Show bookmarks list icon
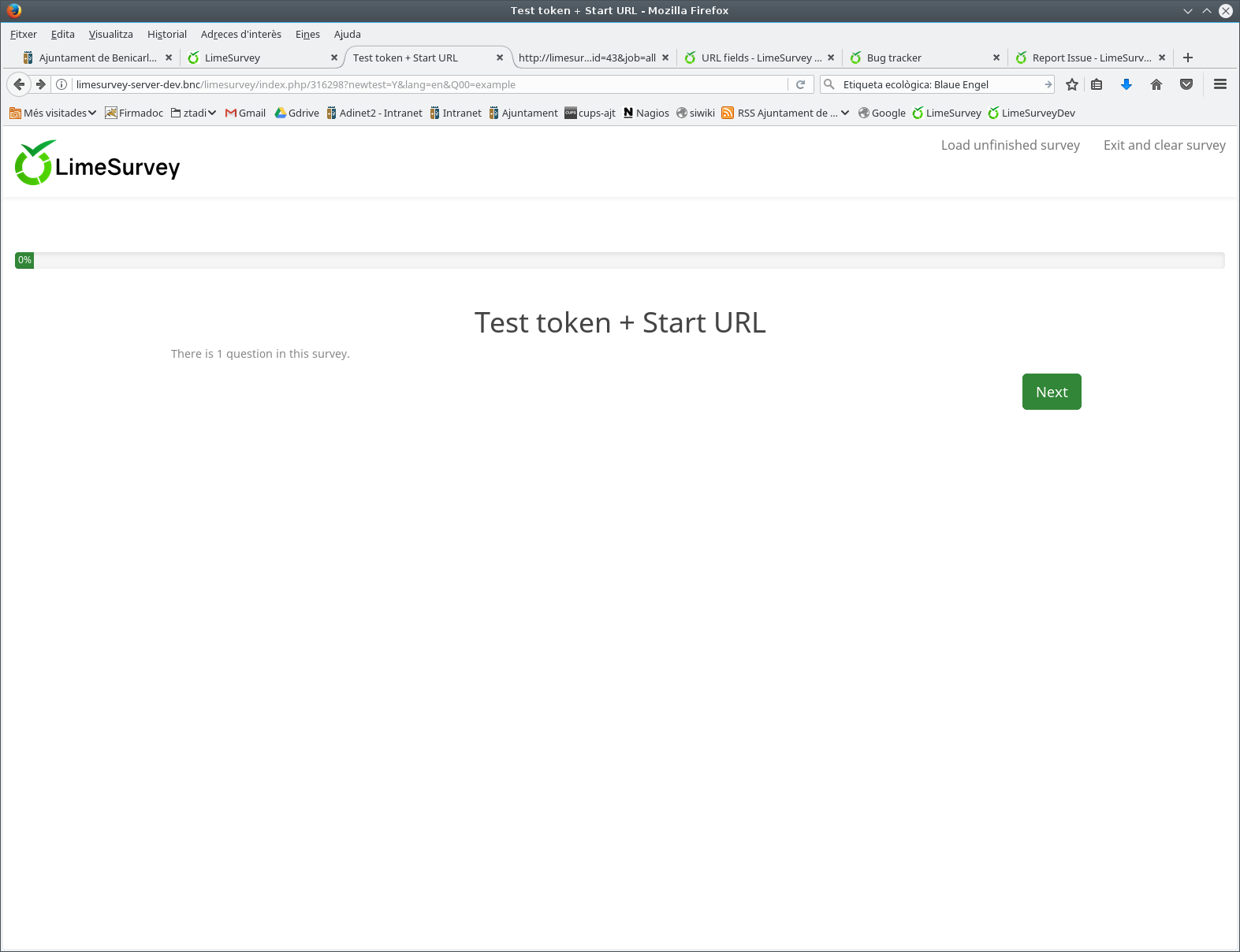The width and height of the screenshot is (1240, 952). pos(1097,84)
